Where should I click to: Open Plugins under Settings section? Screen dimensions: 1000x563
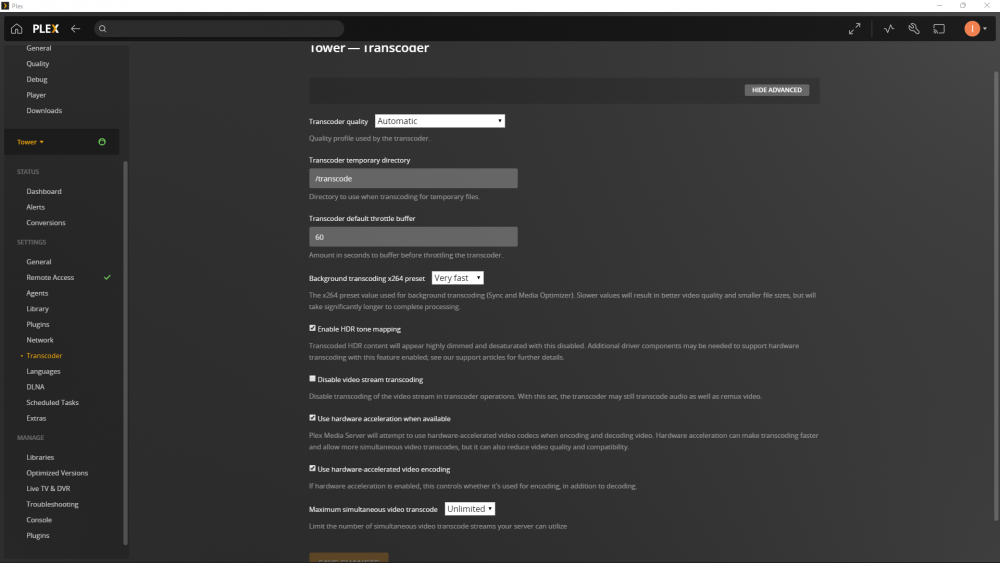(38, 324)
